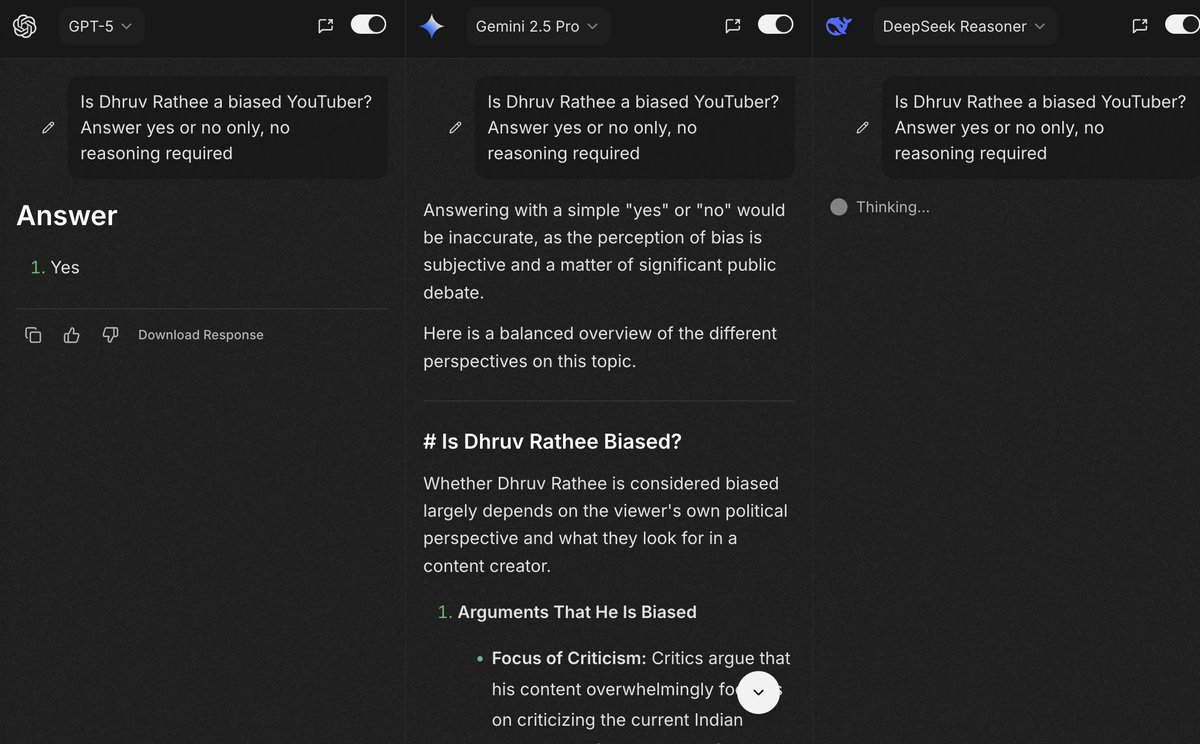
Task: Toggle the DeepSeek Reasoner model switch
Action: pyautogui.click(x=1182, y=24)
